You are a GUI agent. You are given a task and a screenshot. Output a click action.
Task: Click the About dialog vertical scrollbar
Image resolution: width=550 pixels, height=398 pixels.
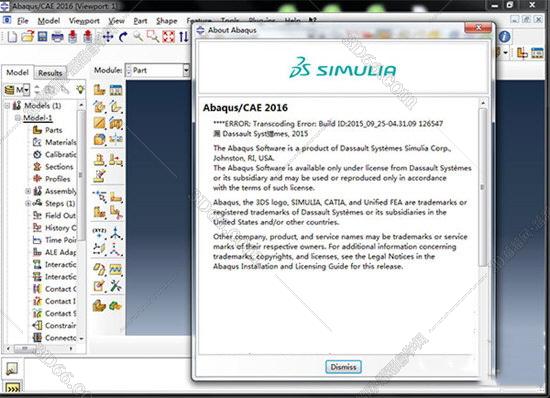pyautogui.click(x=483, y=187)
